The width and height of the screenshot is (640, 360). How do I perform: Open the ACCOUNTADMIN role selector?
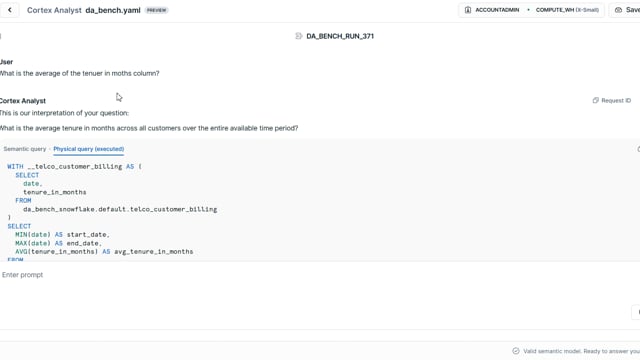coord(492,10)
